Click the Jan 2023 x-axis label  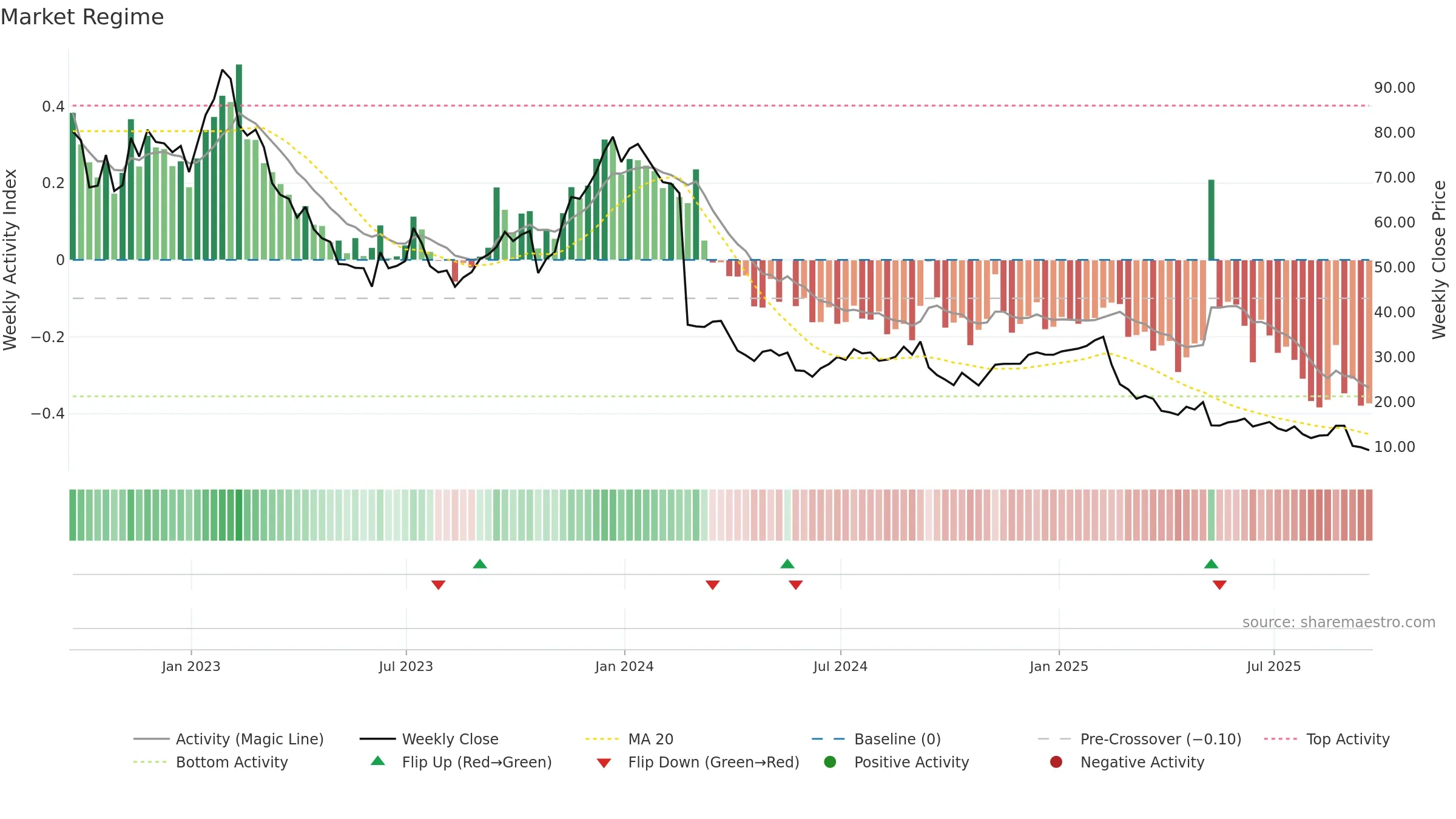pyautogui.click(x=191, y=666)
